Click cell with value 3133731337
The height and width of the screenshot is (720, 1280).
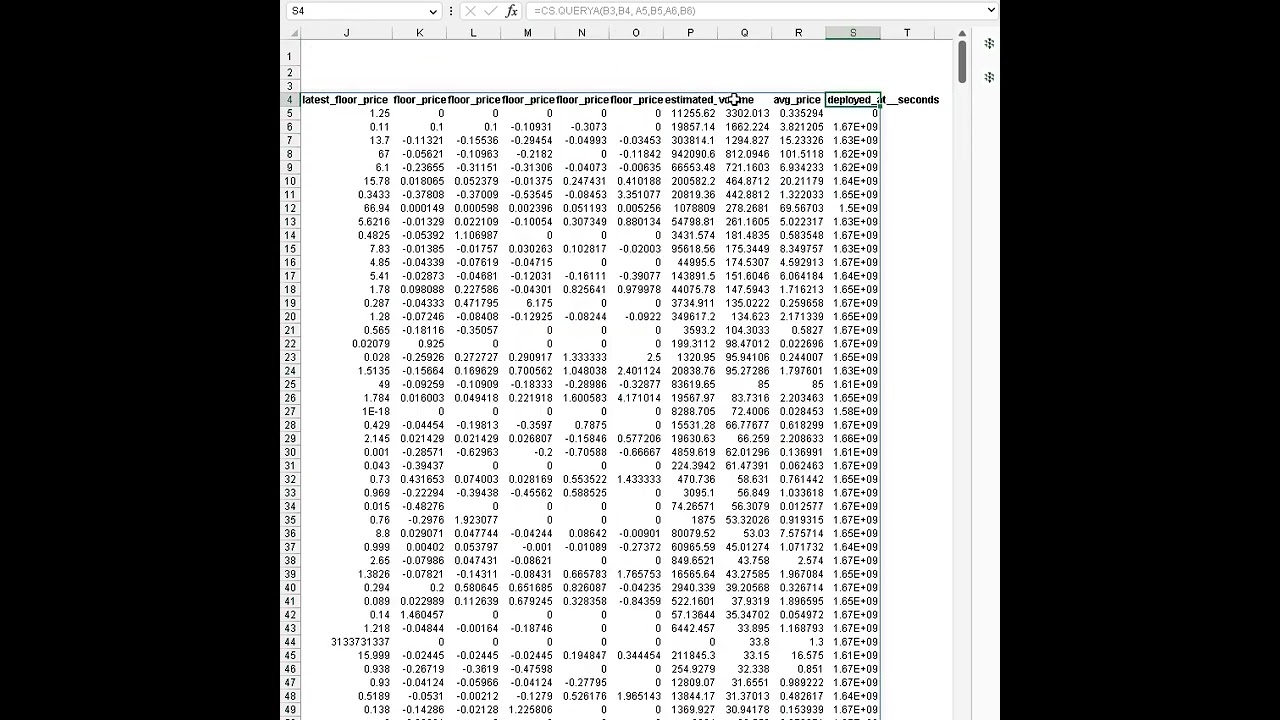click(x=346, y=642)
